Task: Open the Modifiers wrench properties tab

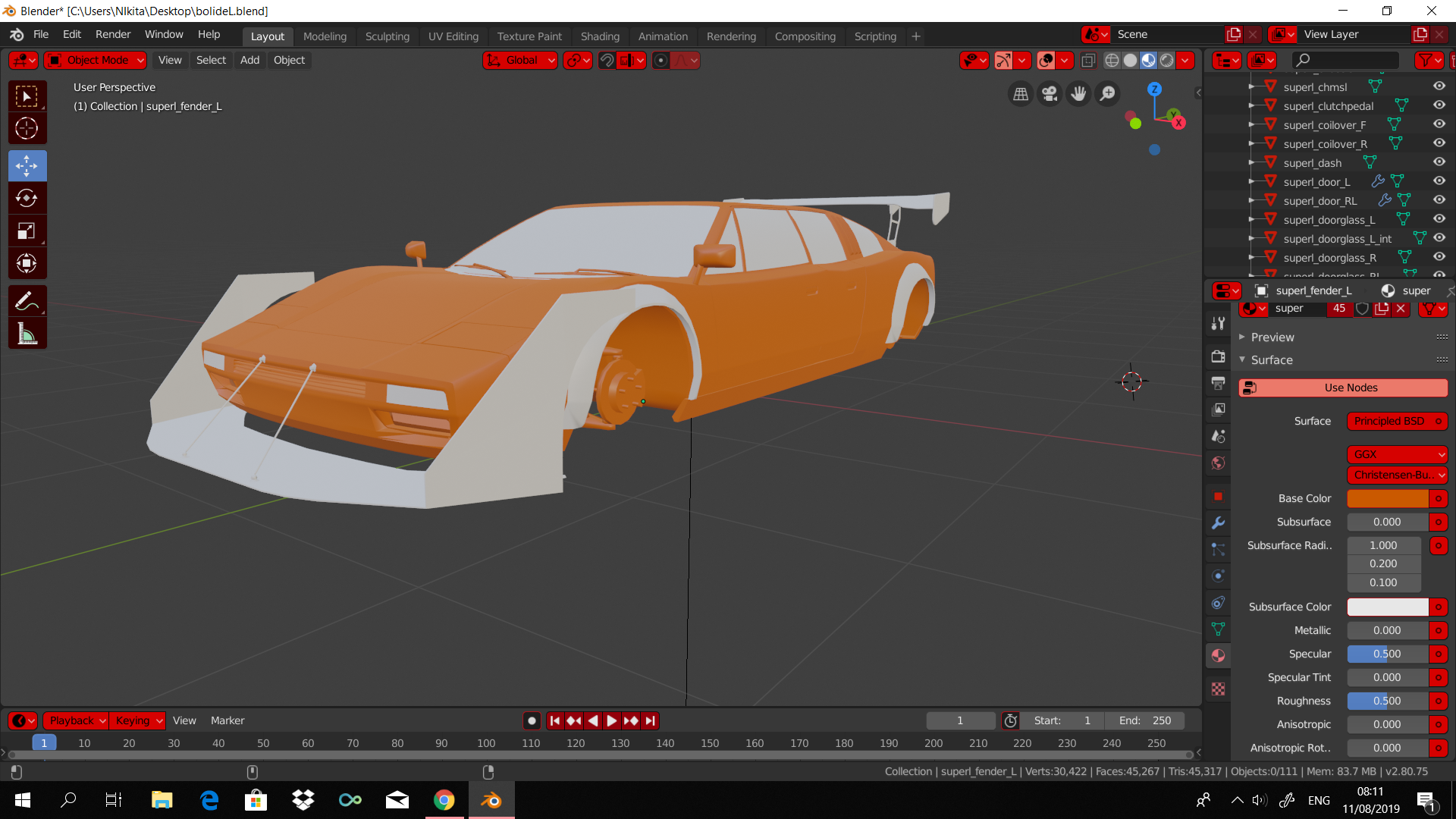Action: pos(1218,522)
